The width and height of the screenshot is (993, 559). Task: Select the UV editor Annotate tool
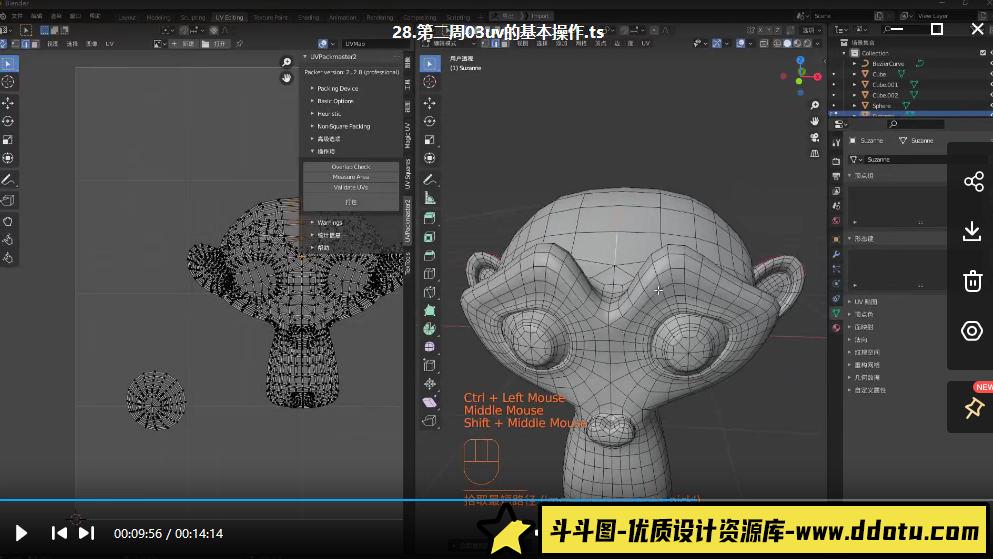[x=8, y=180]
